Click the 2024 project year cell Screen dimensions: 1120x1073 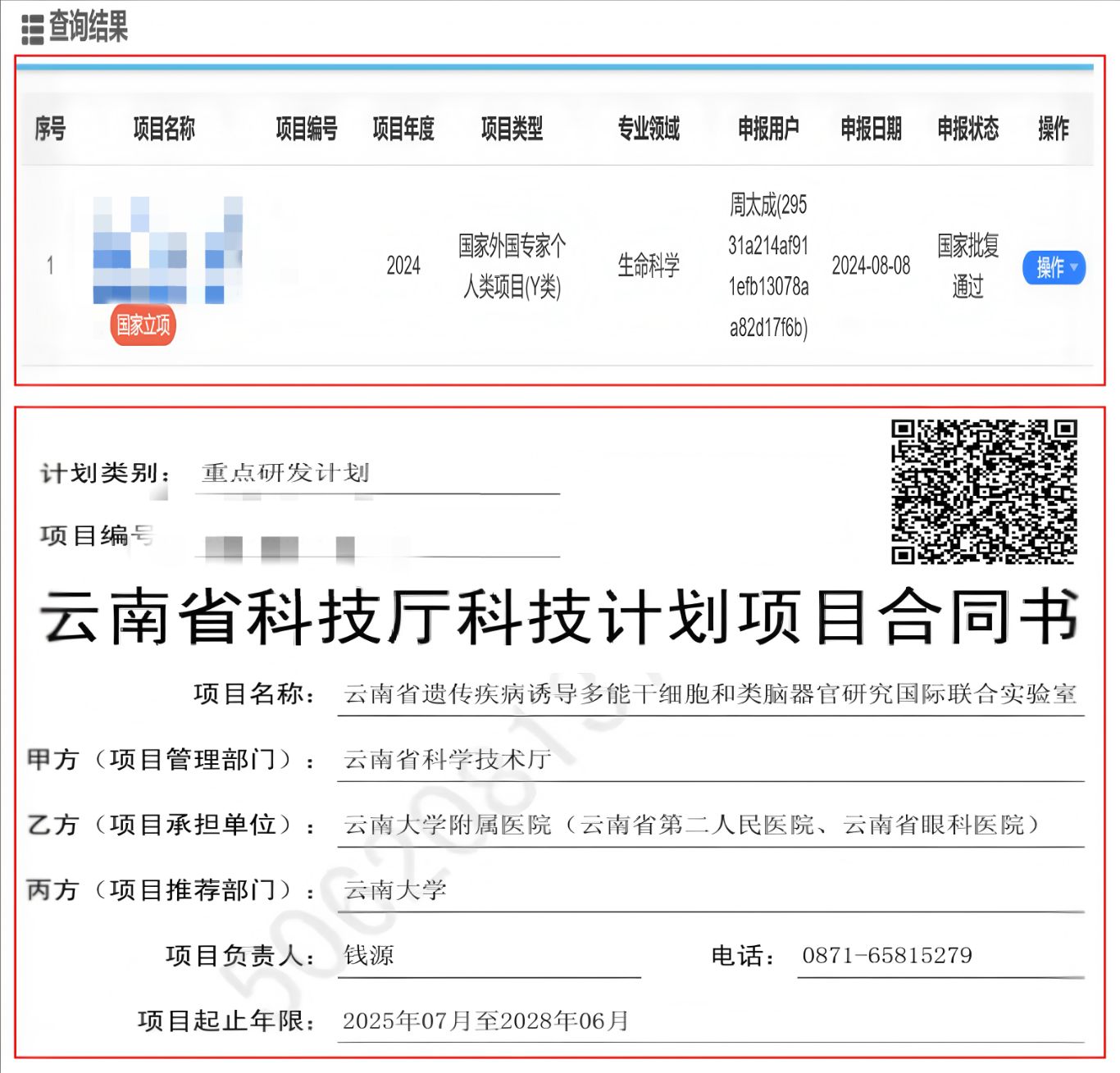[x=403, y=266]
